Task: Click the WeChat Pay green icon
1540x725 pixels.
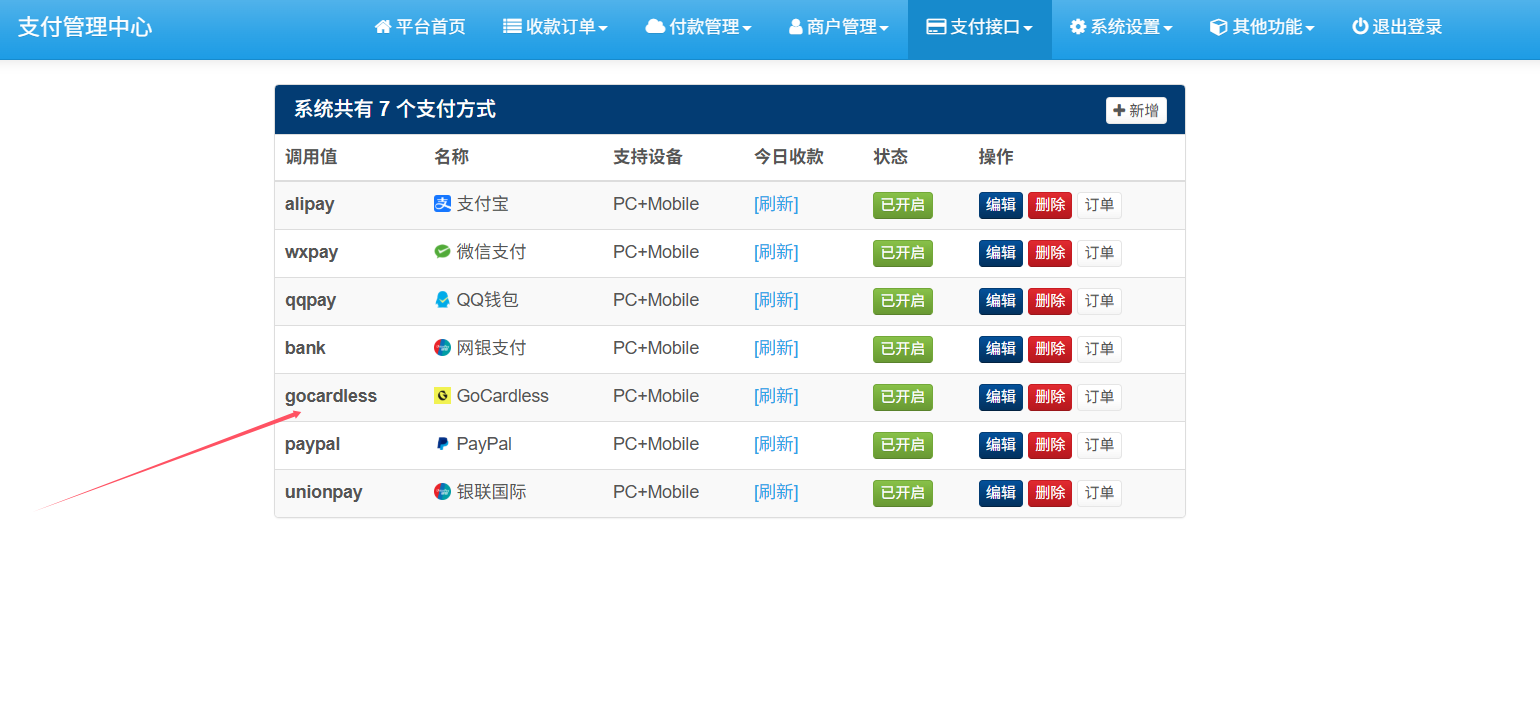Action: [442, 252]
